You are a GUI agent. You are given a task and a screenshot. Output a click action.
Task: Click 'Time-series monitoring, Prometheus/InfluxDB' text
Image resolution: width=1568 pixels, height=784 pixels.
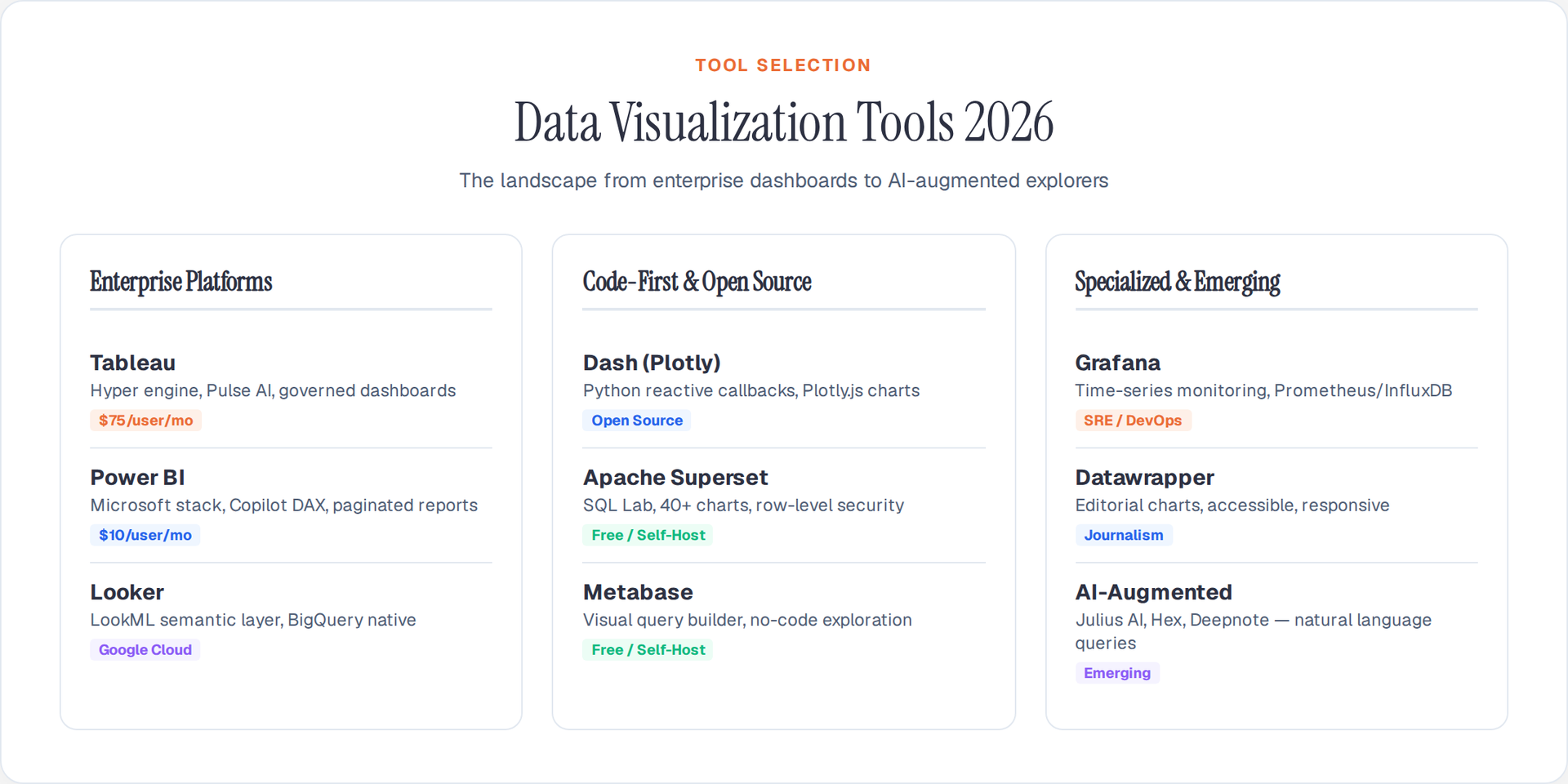[1263, 390]
